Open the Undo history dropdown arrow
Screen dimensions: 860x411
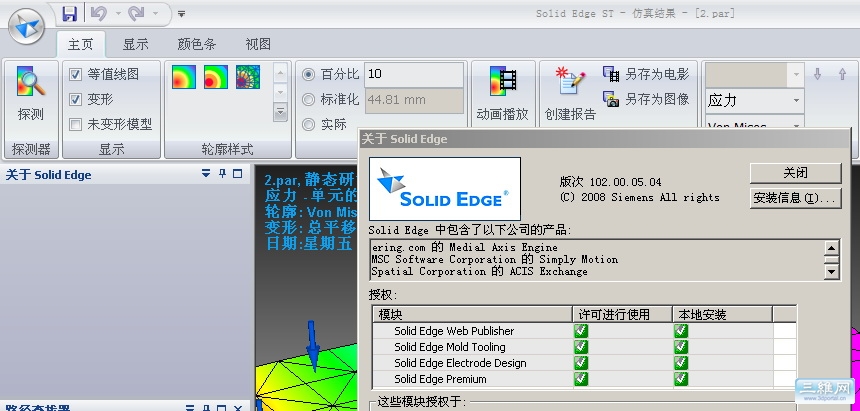[x=118, y=14]
